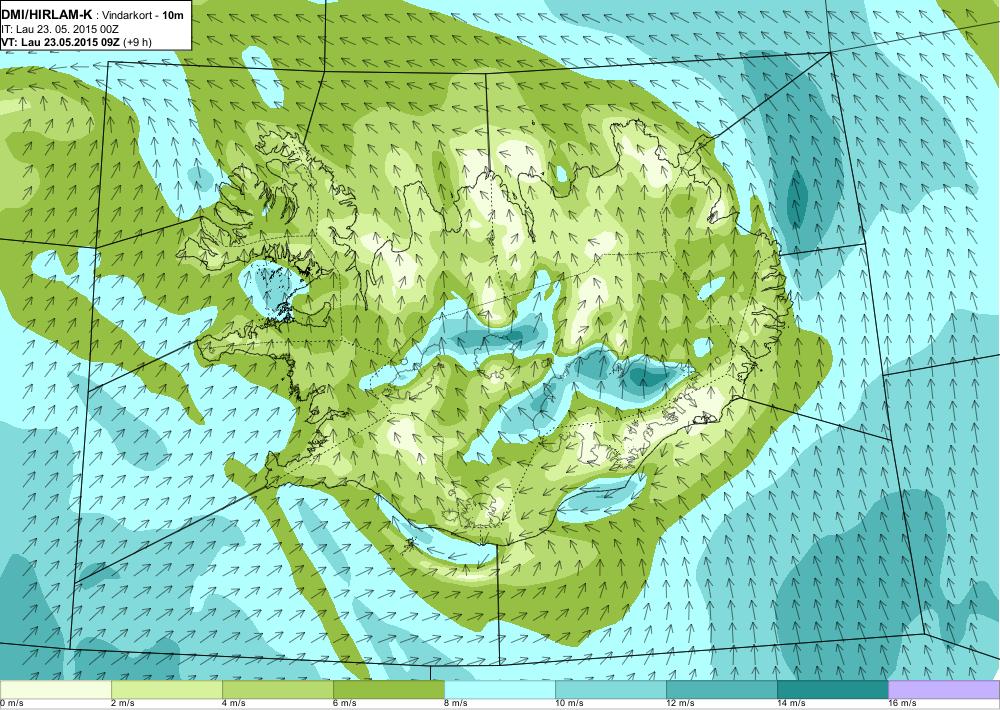This screenshot has width=1000, height=710.
Task: Click the Vindarkort - 10m label
Action: click(x=144, y=15)
